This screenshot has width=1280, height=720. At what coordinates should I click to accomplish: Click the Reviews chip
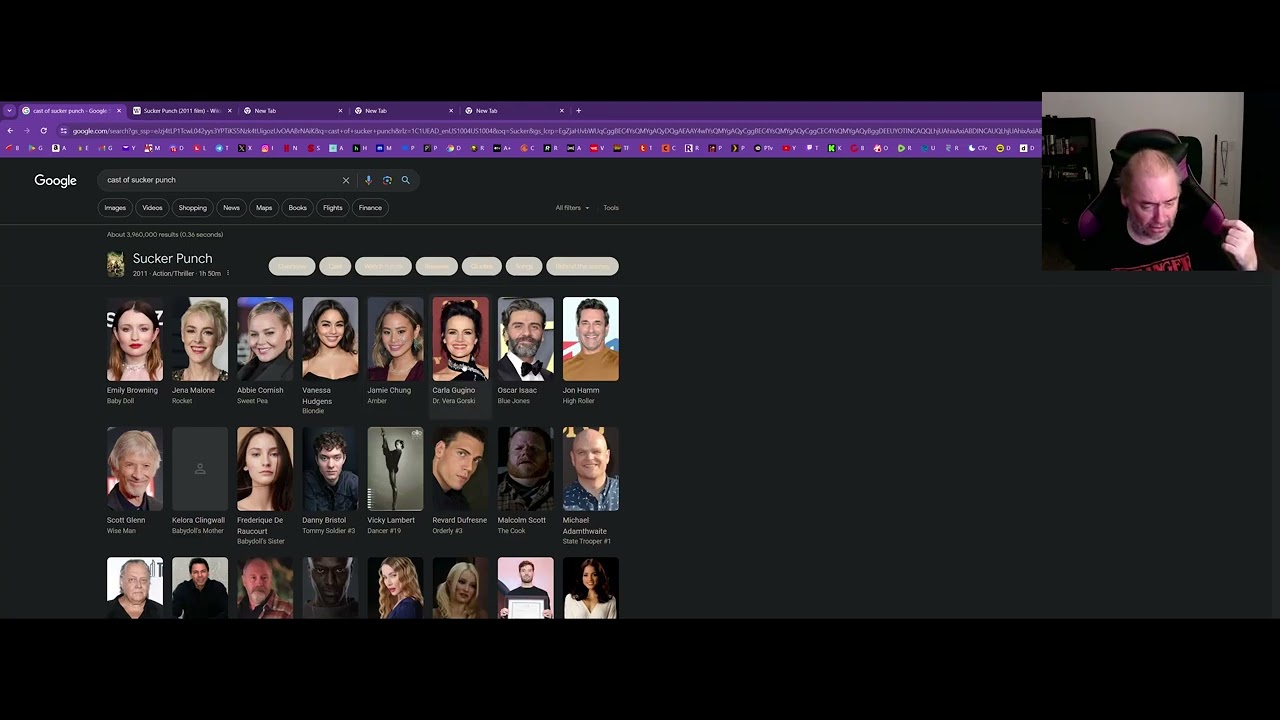click(x=436, y=266)
